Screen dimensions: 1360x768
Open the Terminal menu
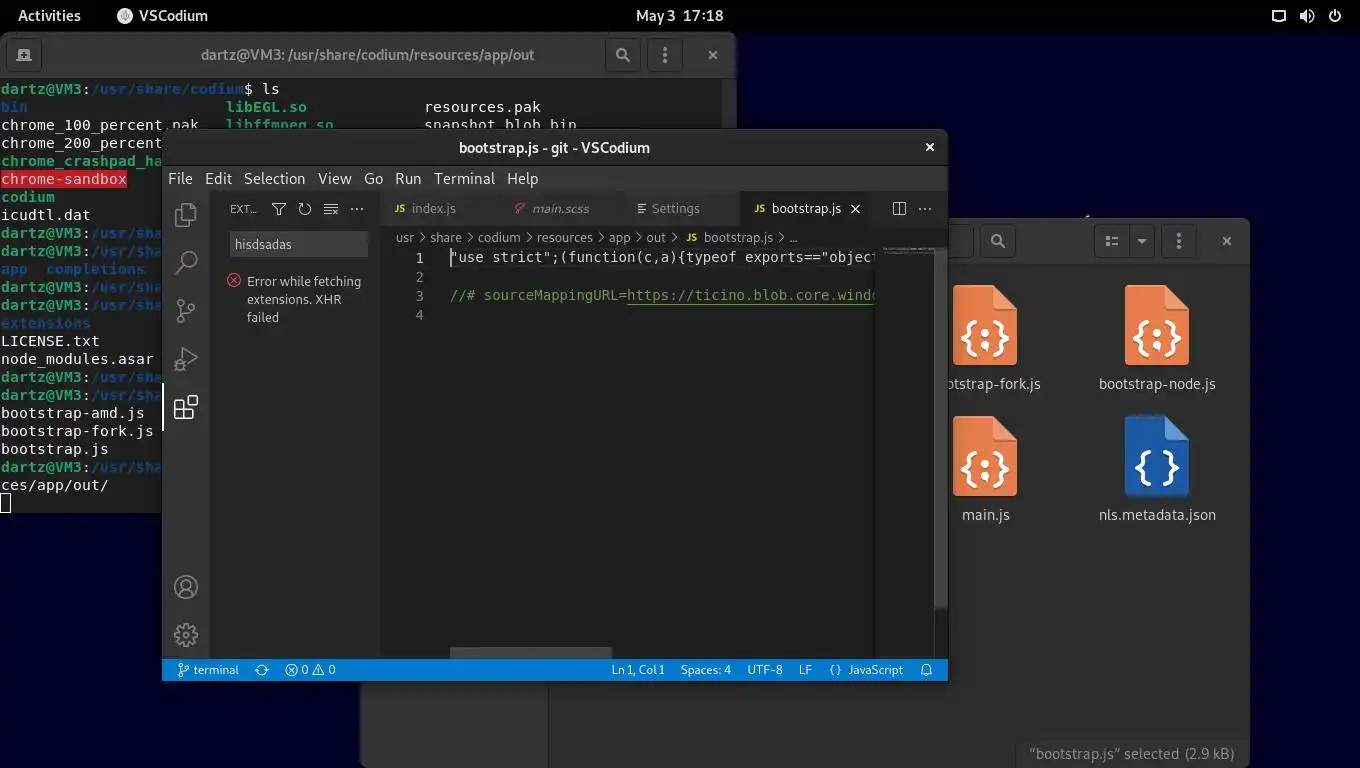(x=464, y=178)
